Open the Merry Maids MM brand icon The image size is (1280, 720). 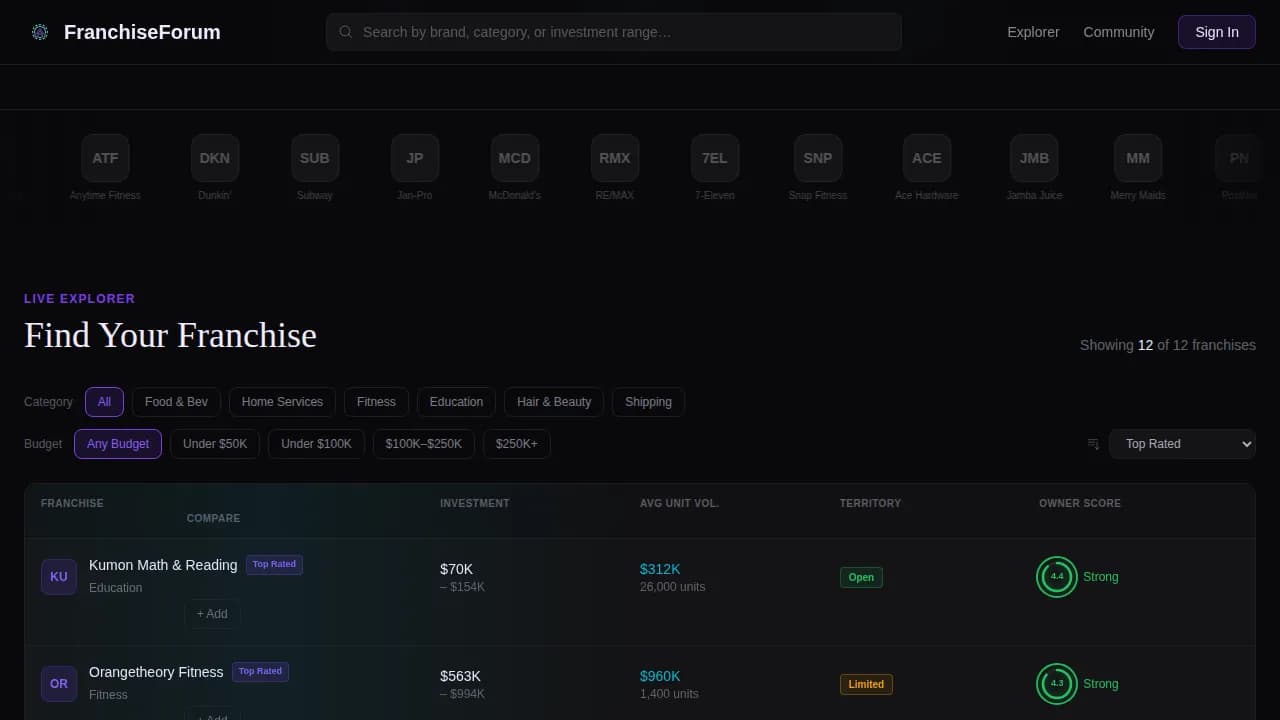click(1138, 158)
